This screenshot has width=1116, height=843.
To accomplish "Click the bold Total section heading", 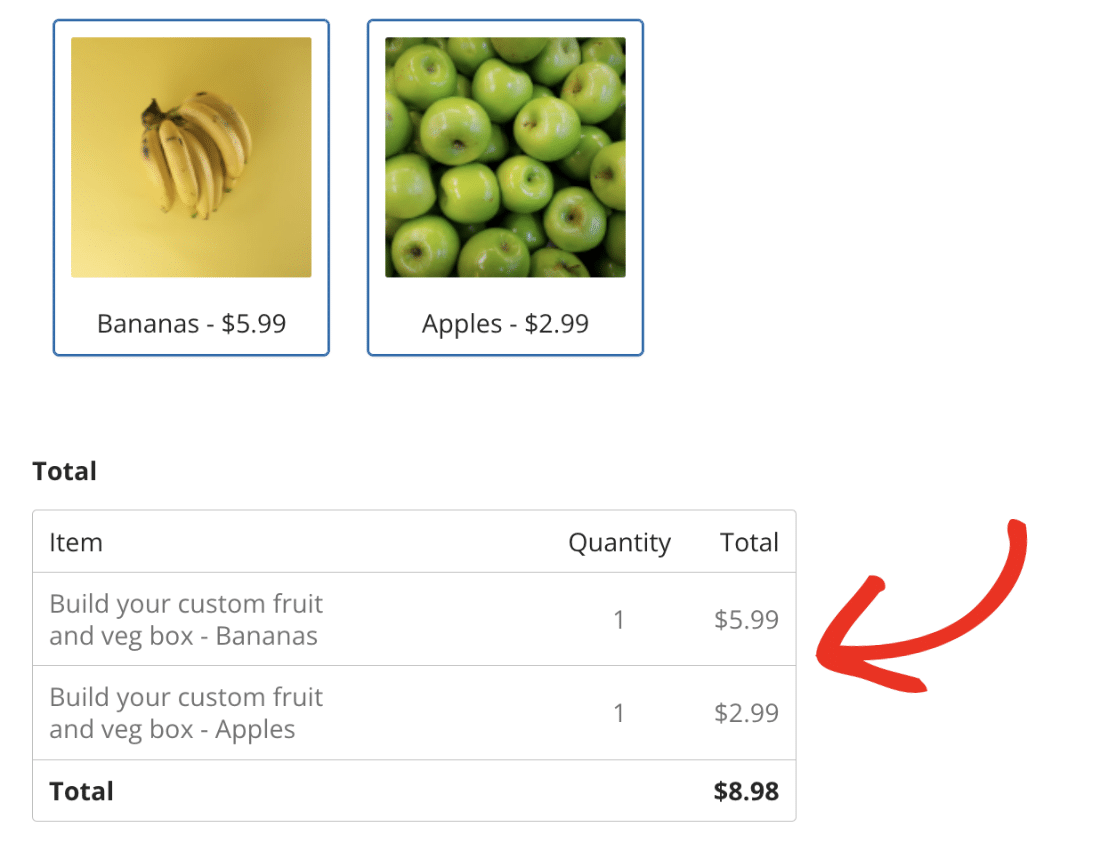I will (x=63, y=470).
